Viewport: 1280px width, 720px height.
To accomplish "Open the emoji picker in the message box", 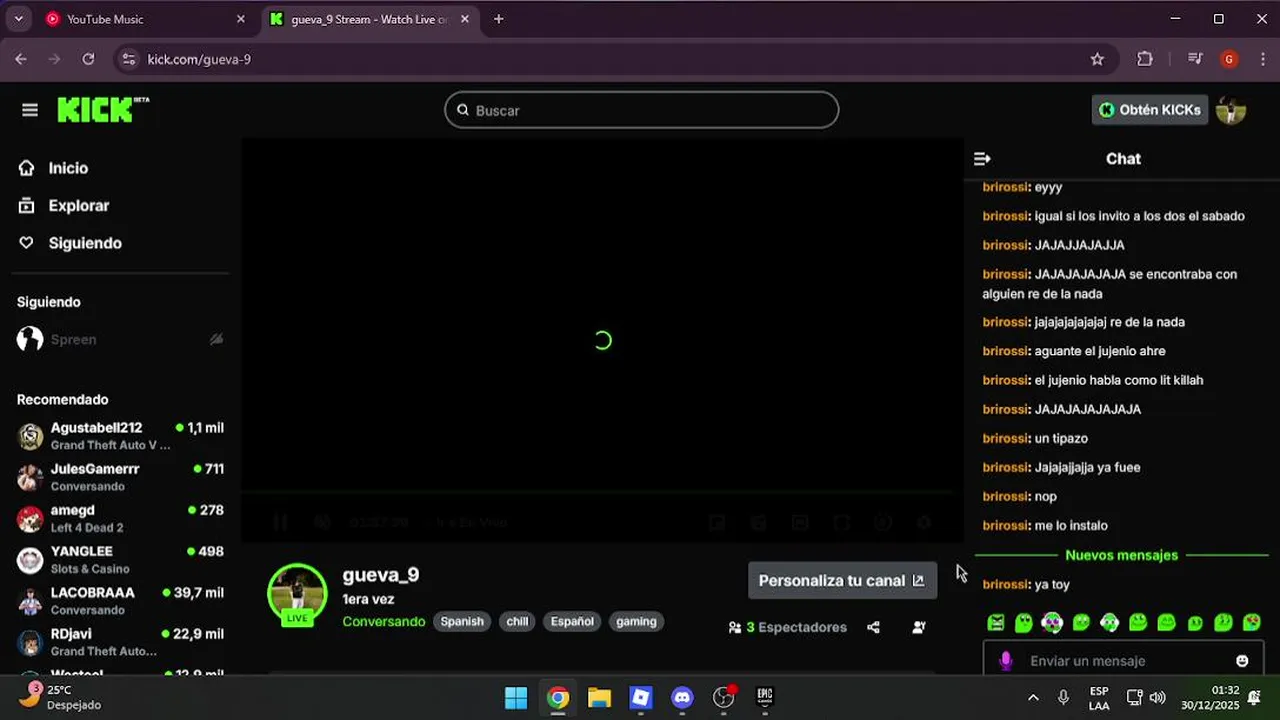I will 1242,661.
